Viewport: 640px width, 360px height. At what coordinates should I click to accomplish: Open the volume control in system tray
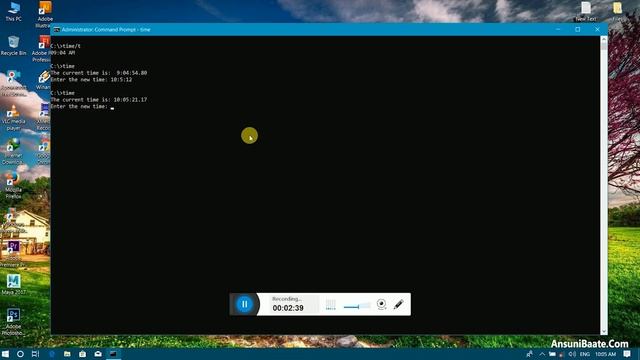coord(572,354)
